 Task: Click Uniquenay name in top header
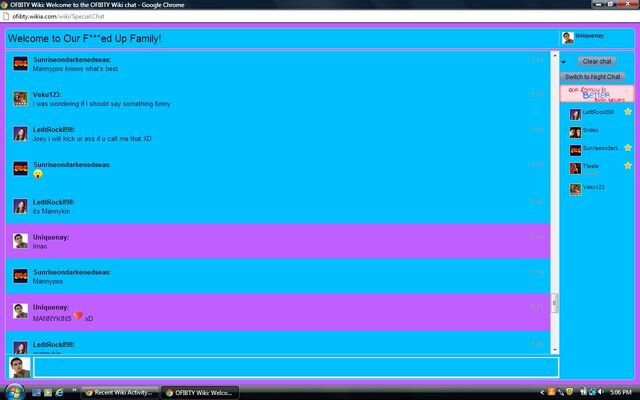tap(589, 36)
